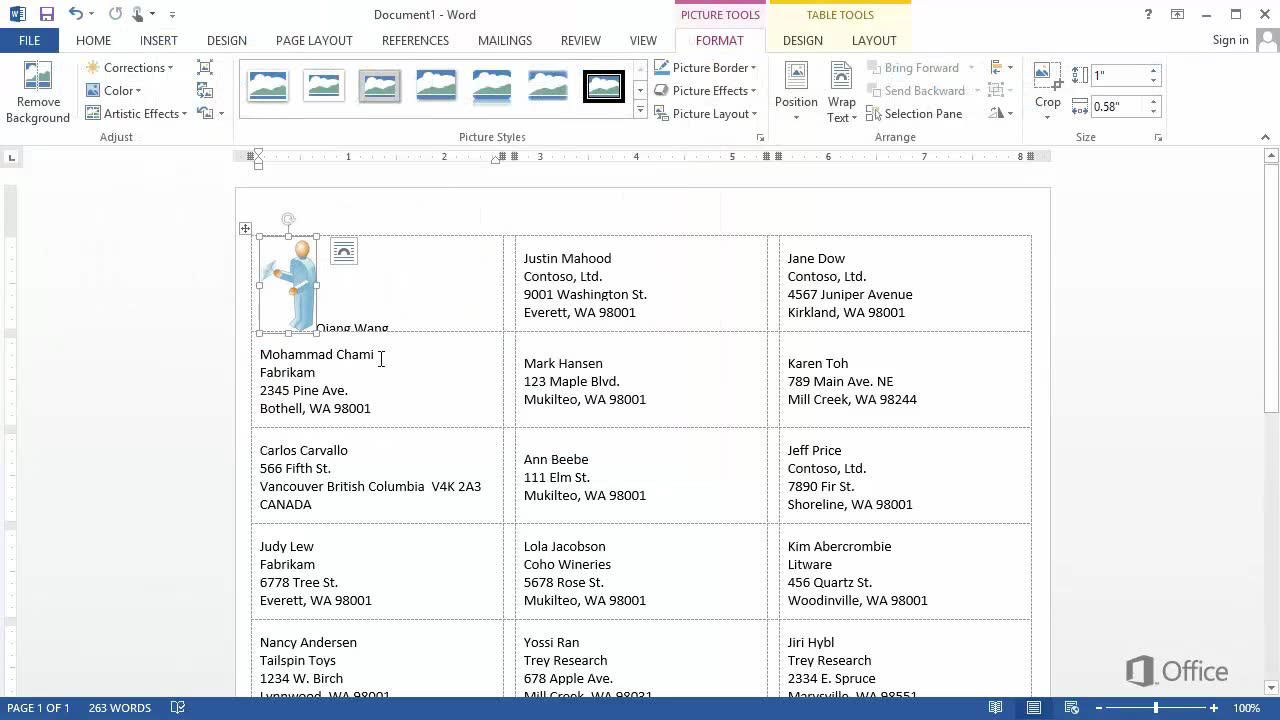The height and width of the screenshot is (720, 1280).
Task: Click the Shape Width field showing 0.58"
Action: pyautogui.click(x=1118, y=106)
